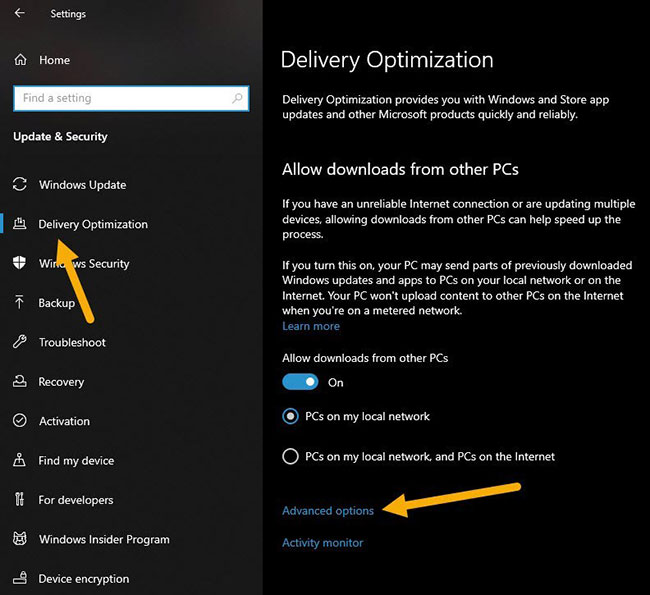
Task: Go to Windows Security section
Action: [x=84, y=263]
